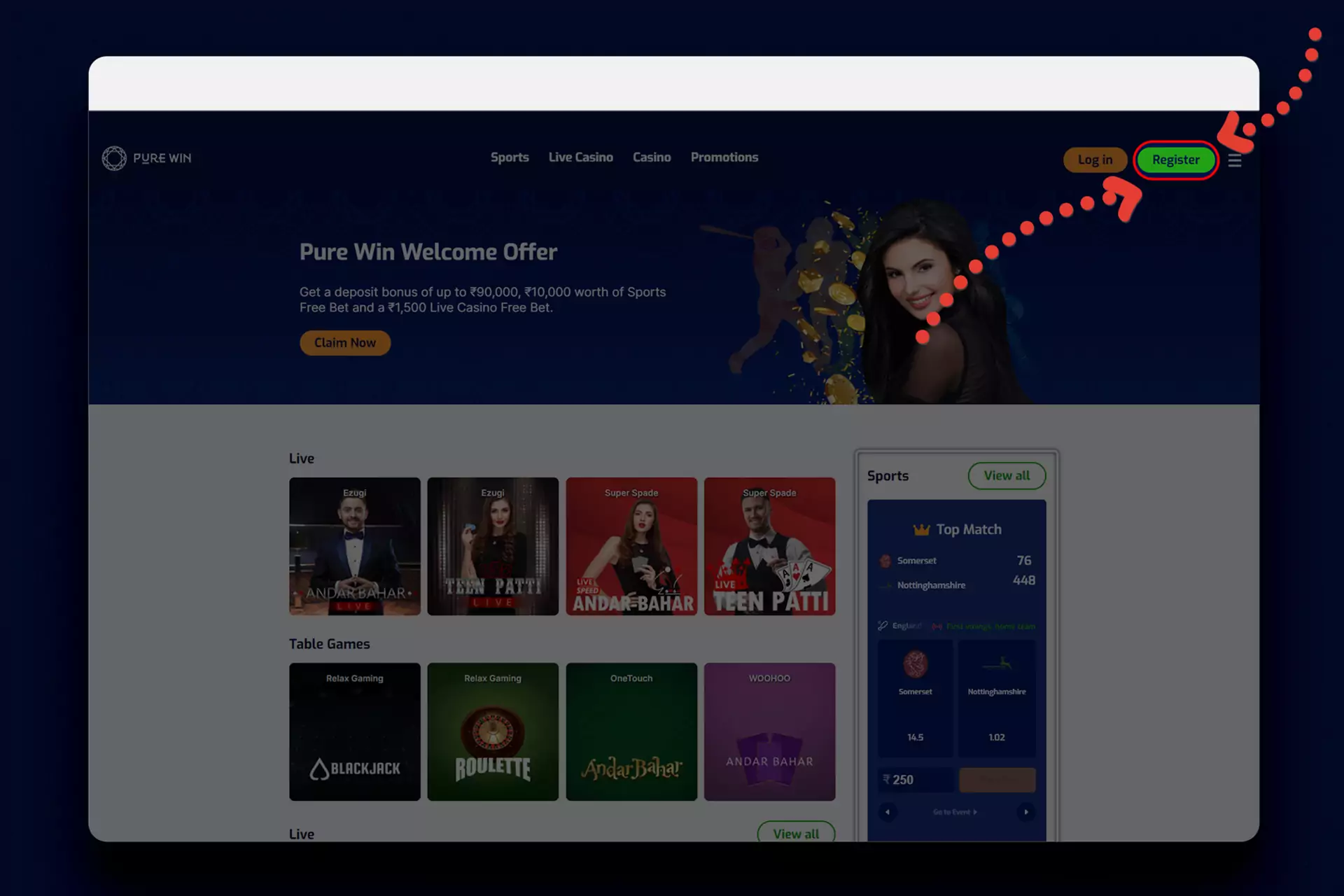Open the Casino tab
This screenshot has height=896, width=1344.
(x=651, y=157)
